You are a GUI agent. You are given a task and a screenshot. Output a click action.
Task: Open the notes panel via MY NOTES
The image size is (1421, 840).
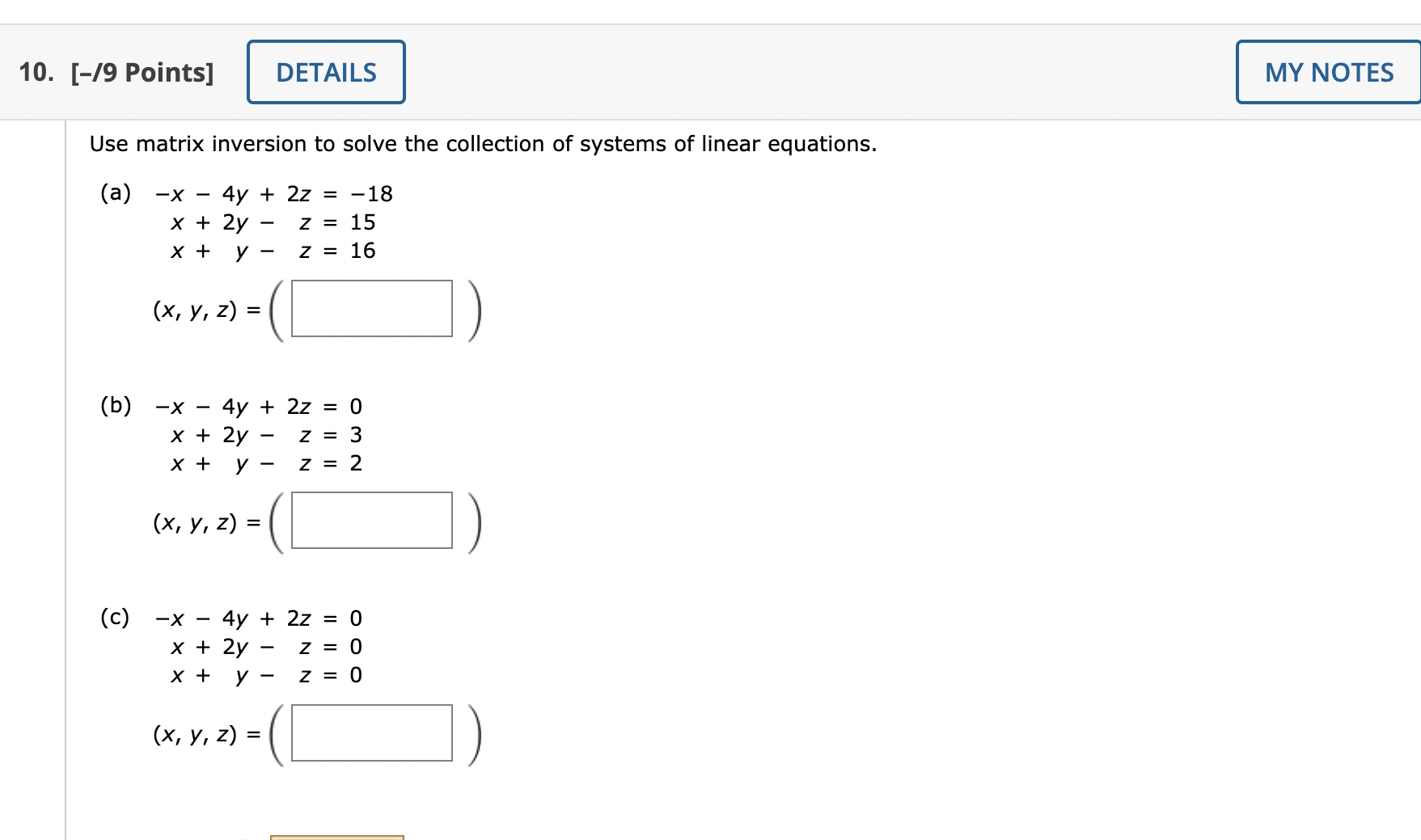tap(1328, 72)
